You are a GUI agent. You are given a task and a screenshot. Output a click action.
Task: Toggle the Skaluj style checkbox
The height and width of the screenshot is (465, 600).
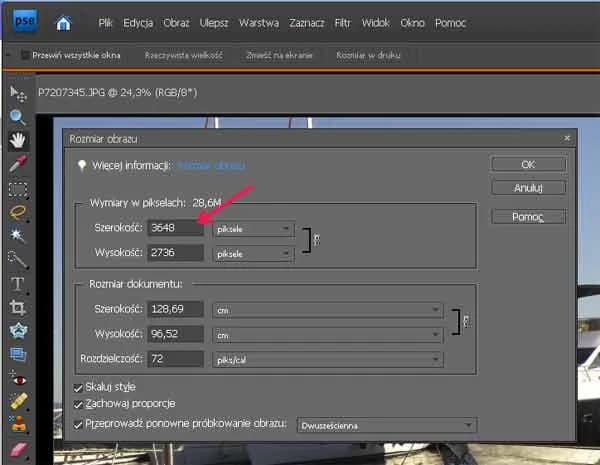click(79, 386)
